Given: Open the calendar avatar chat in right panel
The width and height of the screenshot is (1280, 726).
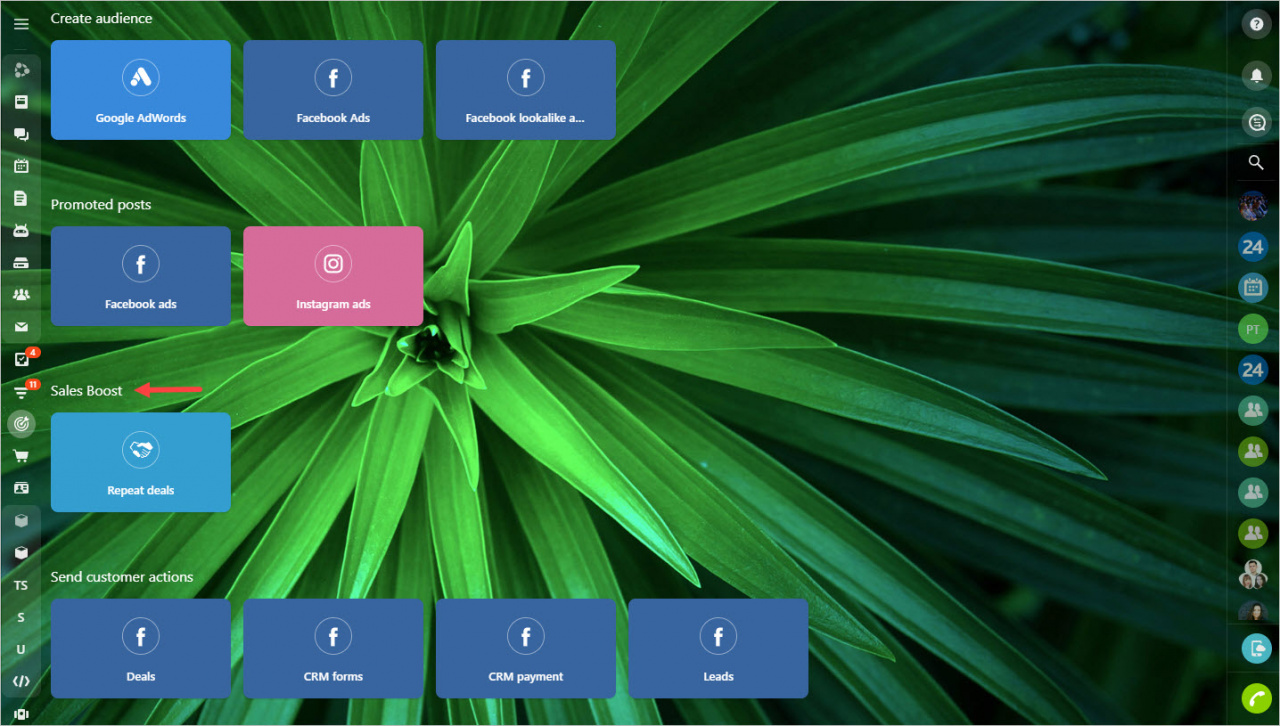Looking at the screenshot, I should pyautogui.click(x=1253, y=288).
